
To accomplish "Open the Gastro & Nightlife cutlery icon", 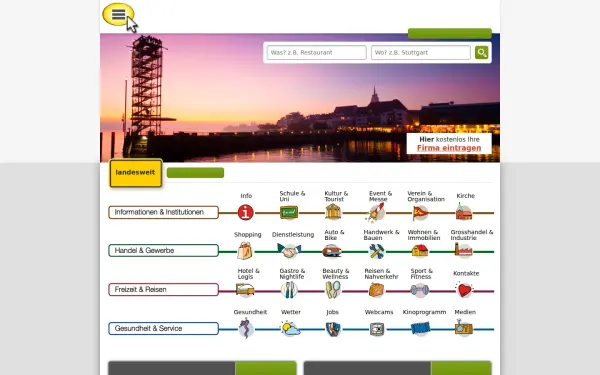I will (289, 290).
